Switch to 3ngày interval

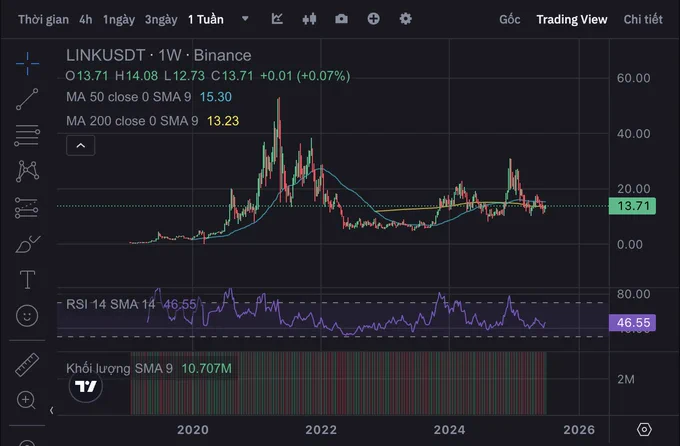(161, 20)
